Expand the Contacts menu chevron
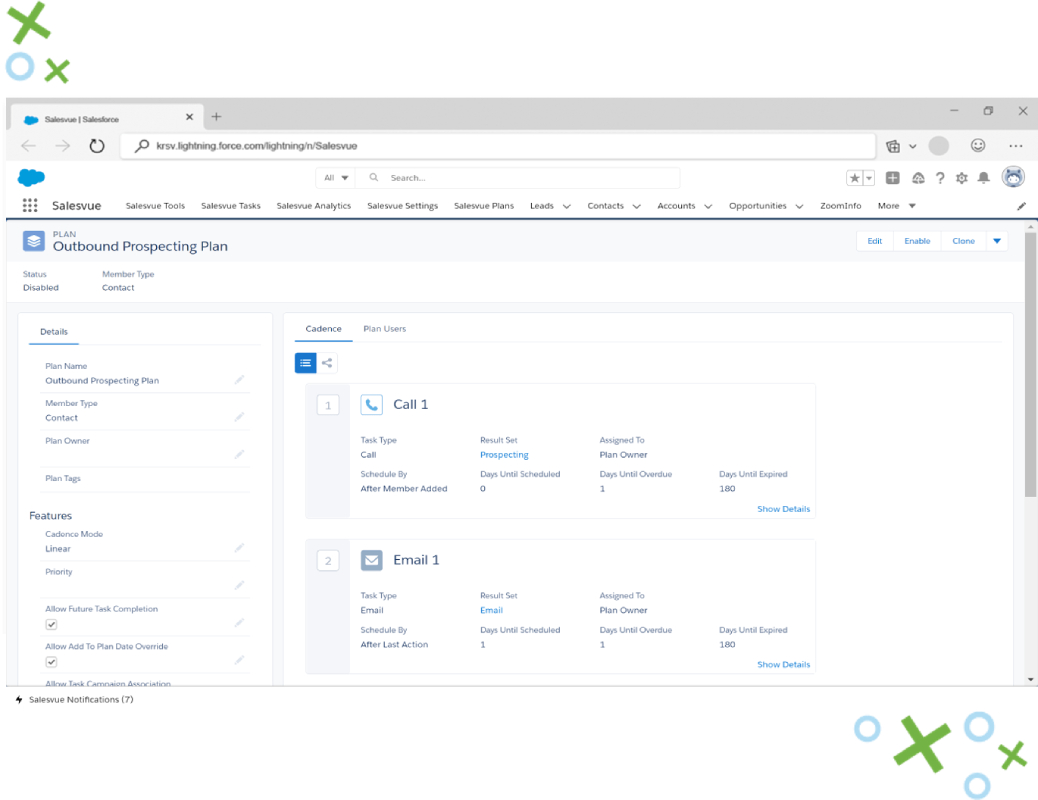The image size is (1038, 800). coord(636,206)
